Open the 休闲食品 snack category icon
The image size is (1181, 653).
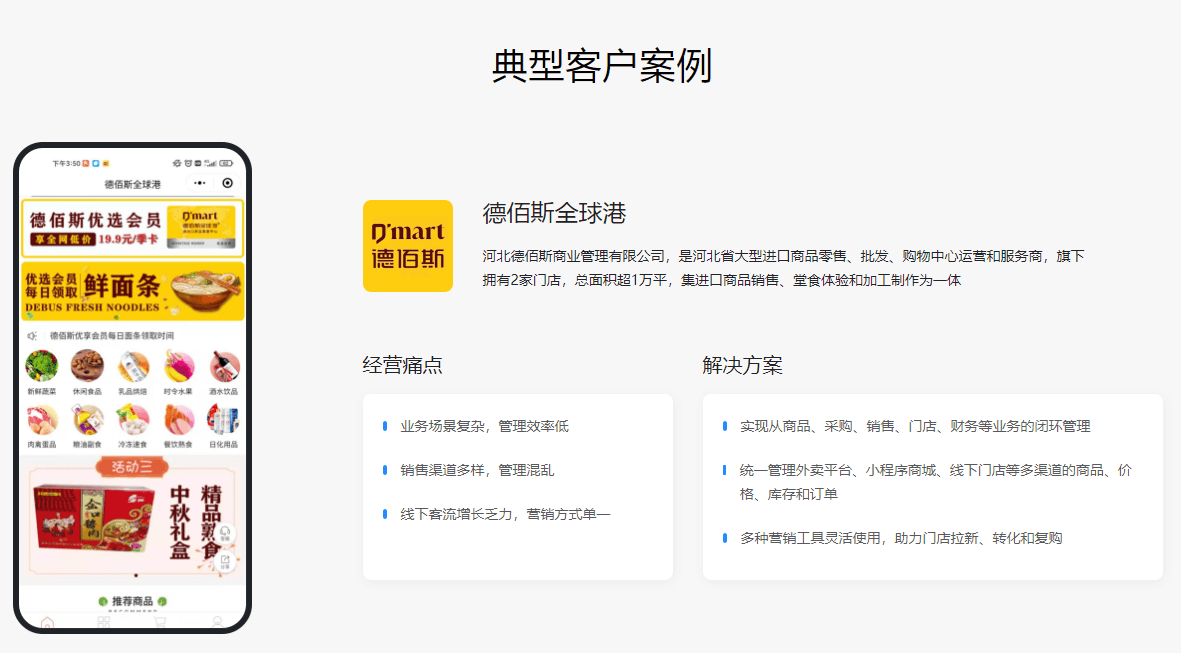87,367
